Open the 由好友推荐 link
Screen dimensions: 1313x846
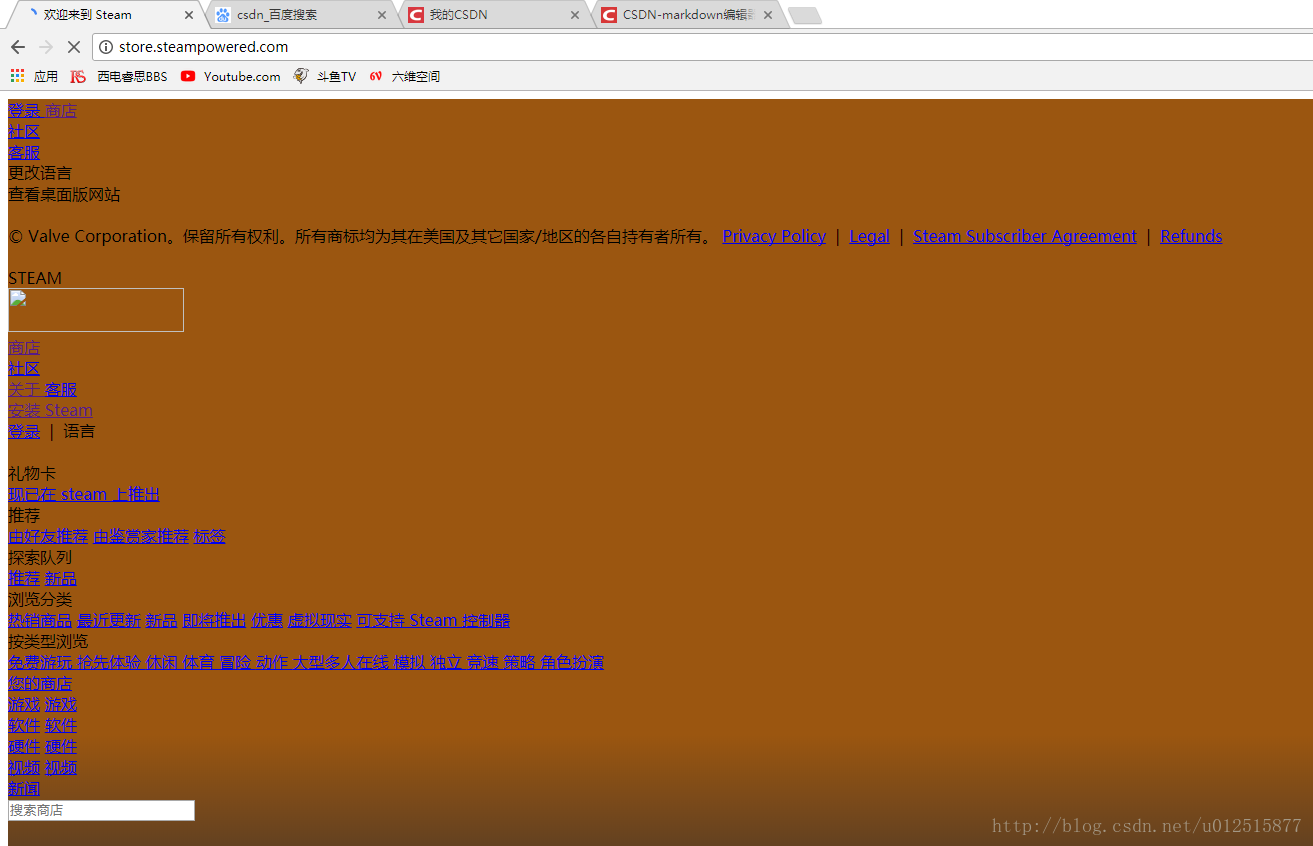pyautogui.click(x=48, y=536)
